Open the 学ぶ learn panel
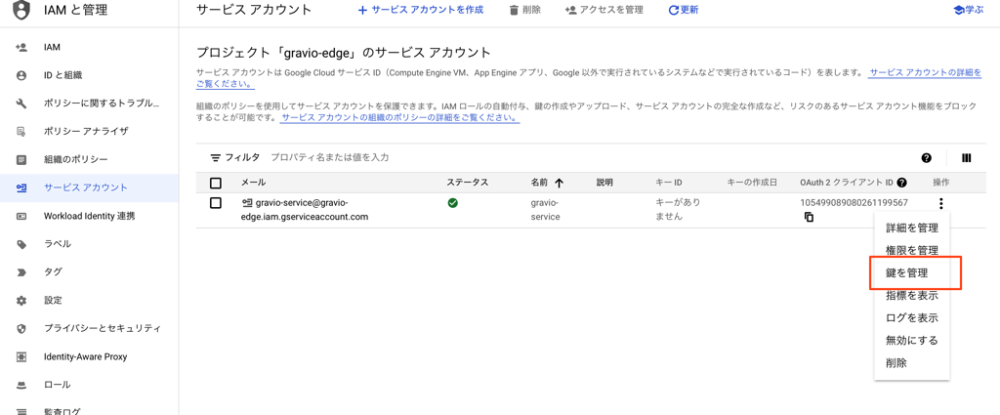Image resolution: width=1000 pixels, height=415 pixels. point(968,10)
